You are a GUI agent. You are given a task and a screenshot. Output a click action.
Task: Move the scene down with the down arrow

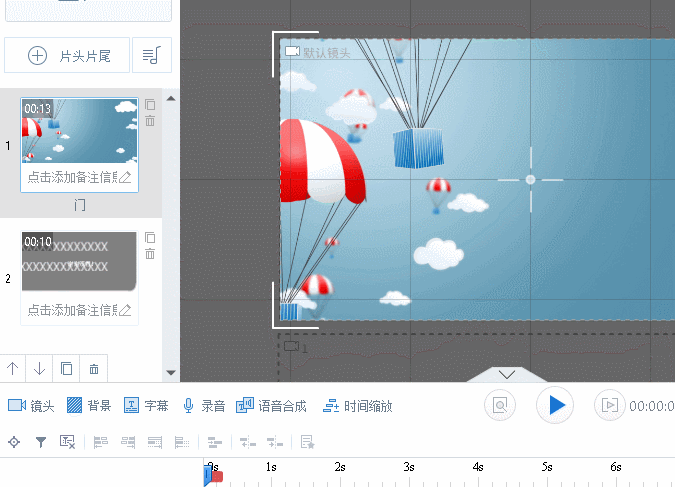pyautogui.click(x=39, y=369)
